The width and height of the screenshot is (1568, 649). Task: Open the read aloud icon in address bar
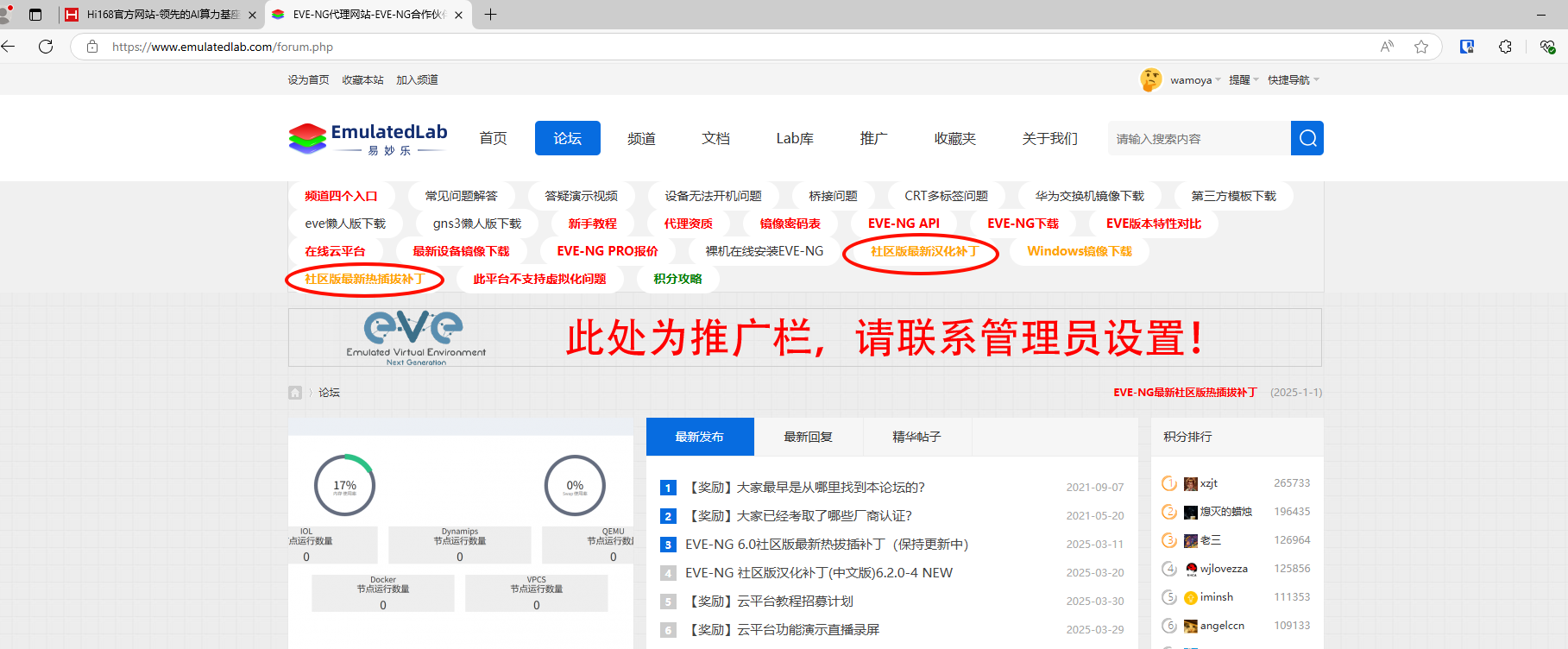[x=1387, y=47]
